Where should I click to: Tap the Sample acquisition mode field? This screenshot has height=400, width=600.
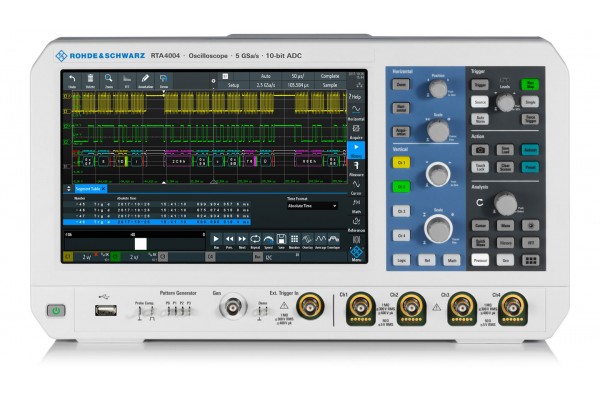329,85
